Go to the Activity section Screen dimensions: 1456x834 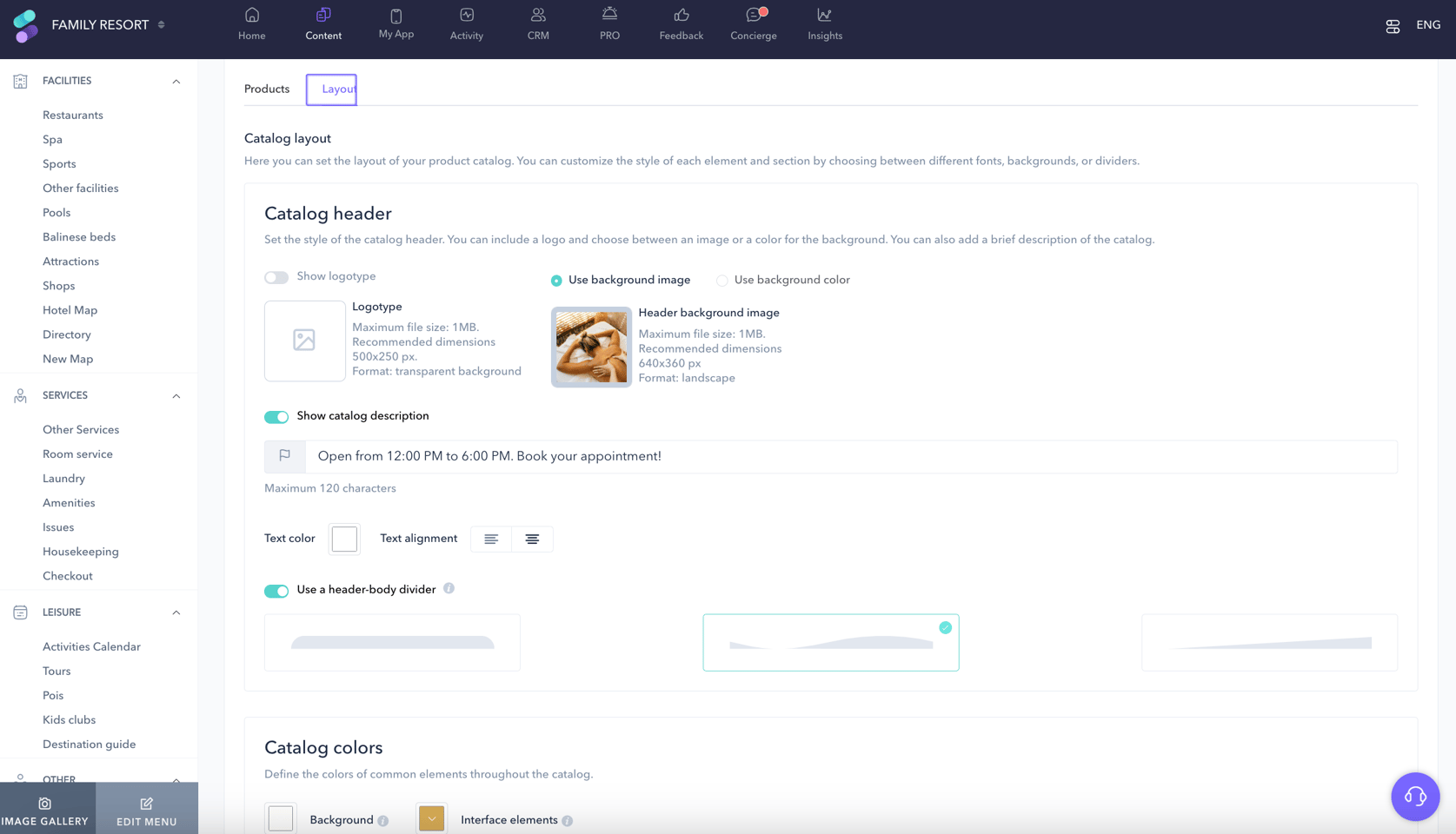pos(466,24)
